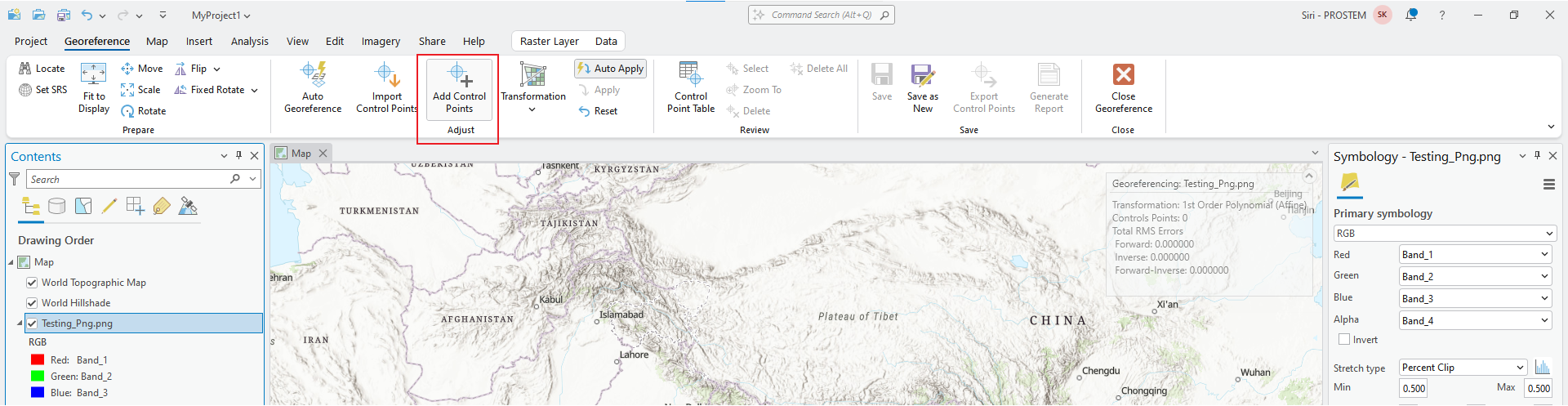The image size is (1568, 406).
Task: Click the Undo arrow
Action: 87,15
